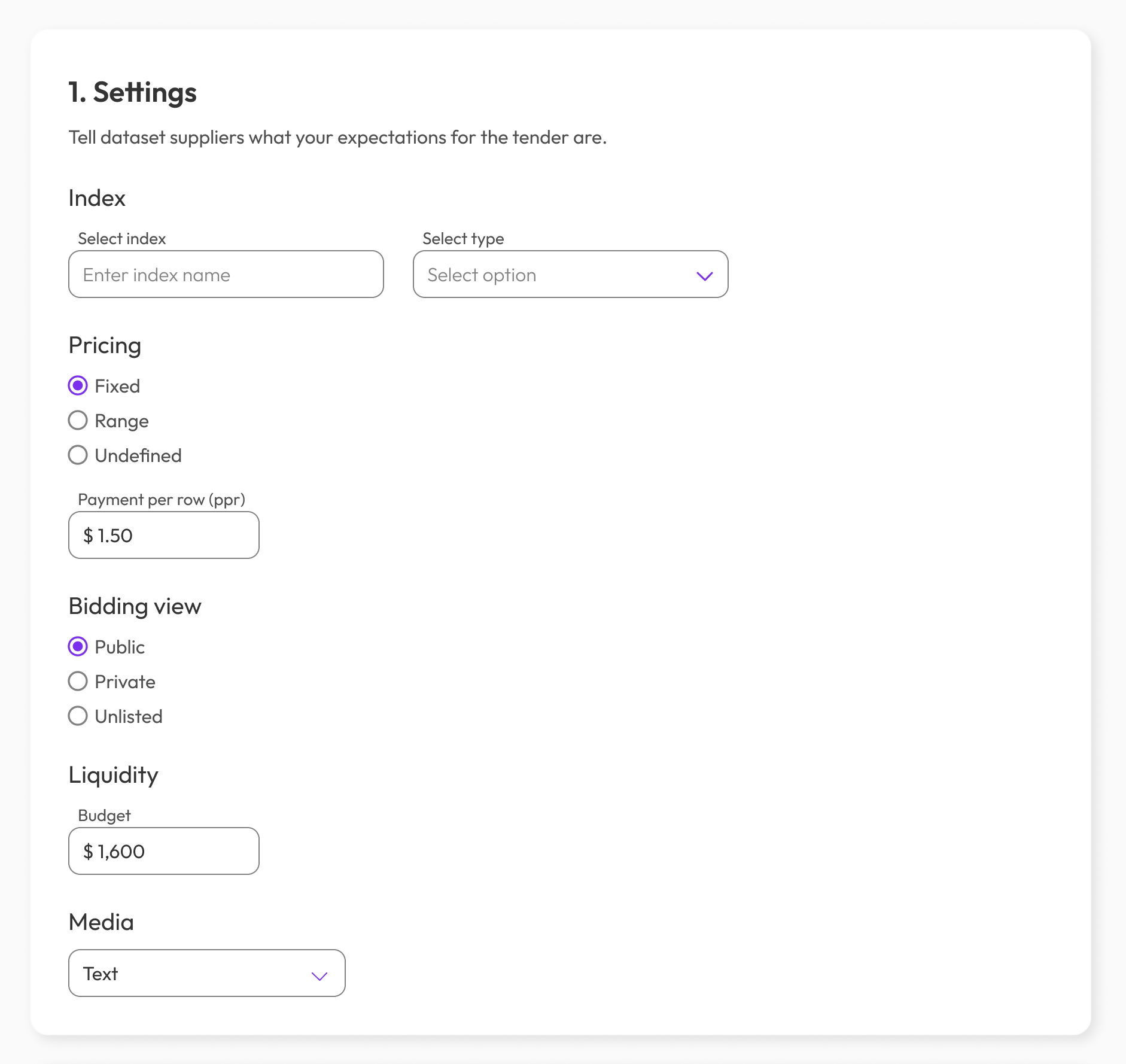This screenshot has height=1064, width=1126.
Task: Select Public bidding view
Action: click(78, 646)
